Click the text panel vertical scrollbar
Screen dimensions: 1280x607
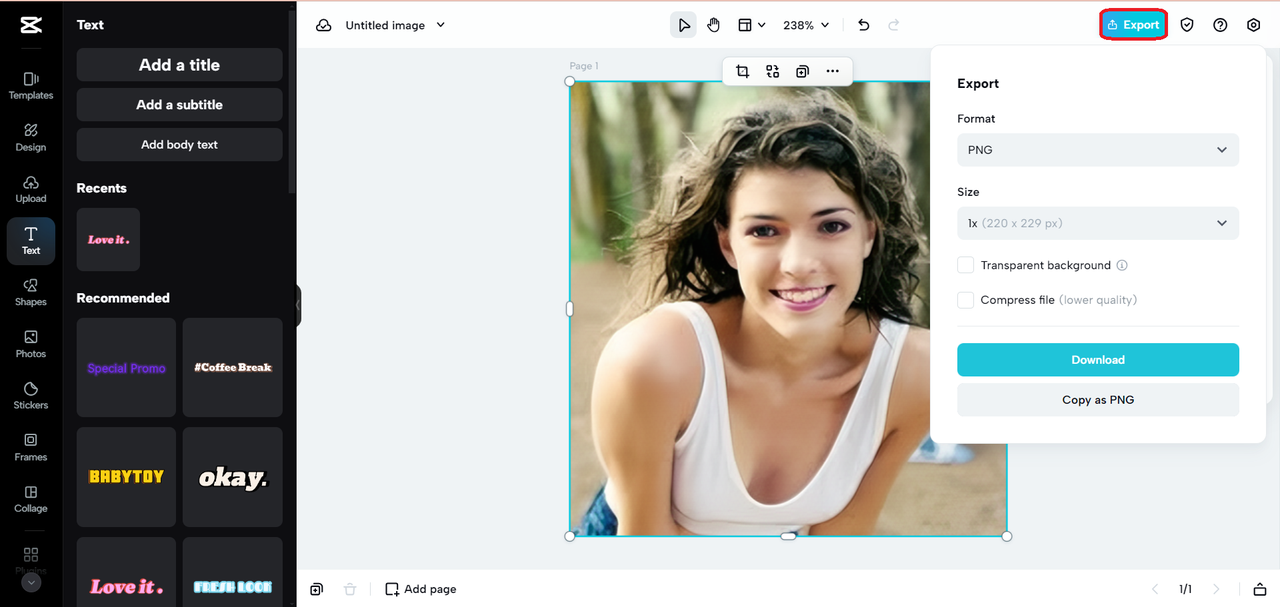(292, 100)
